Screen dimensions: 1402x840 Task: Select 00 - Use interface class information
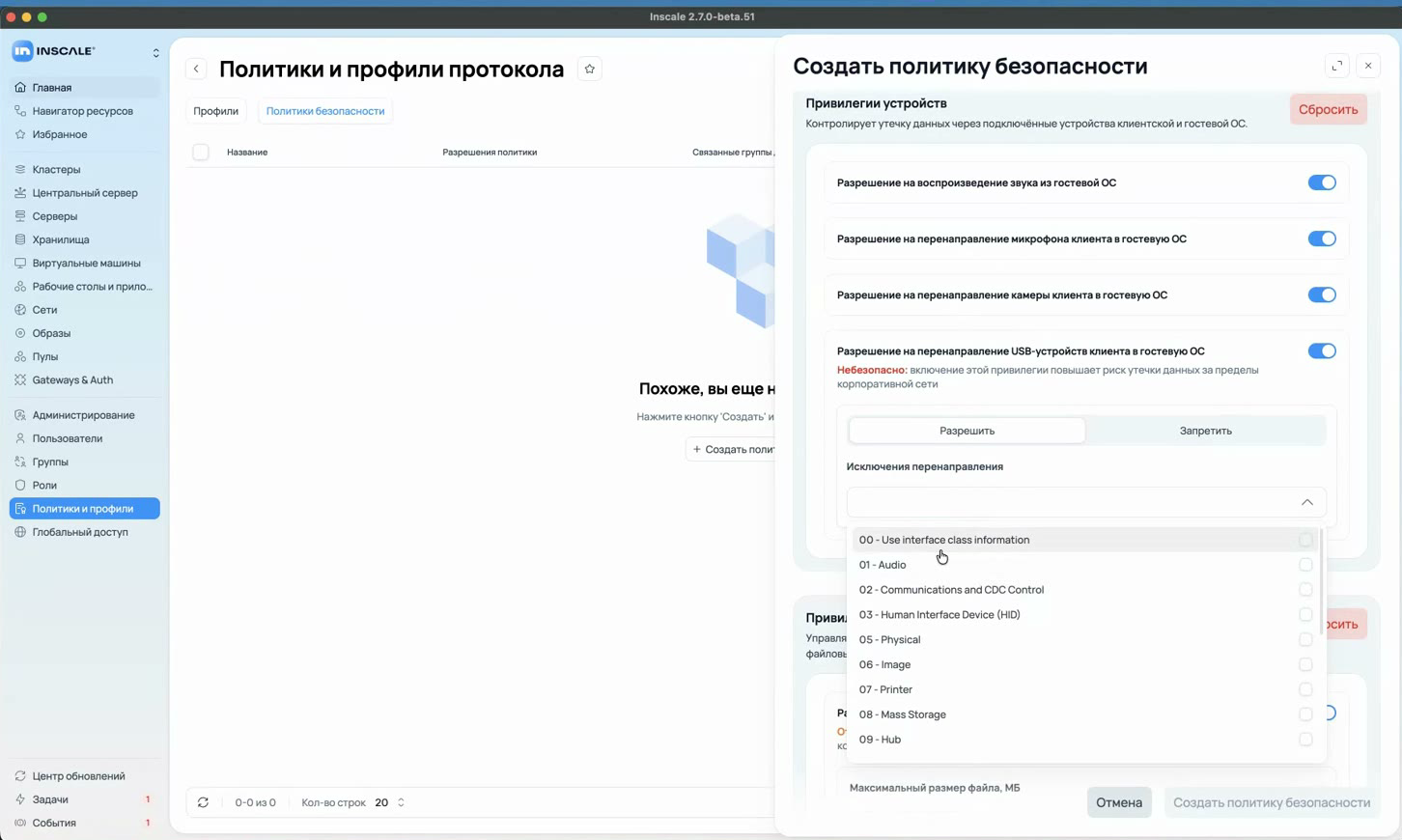[1085, 540]
